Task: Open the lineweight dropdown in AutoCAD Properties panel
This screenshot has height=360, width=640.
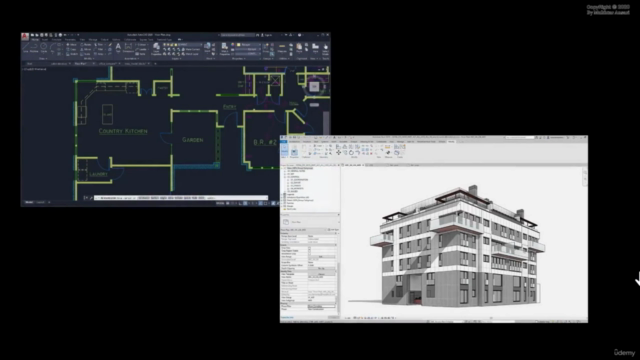Action: [x=249, y=49]
